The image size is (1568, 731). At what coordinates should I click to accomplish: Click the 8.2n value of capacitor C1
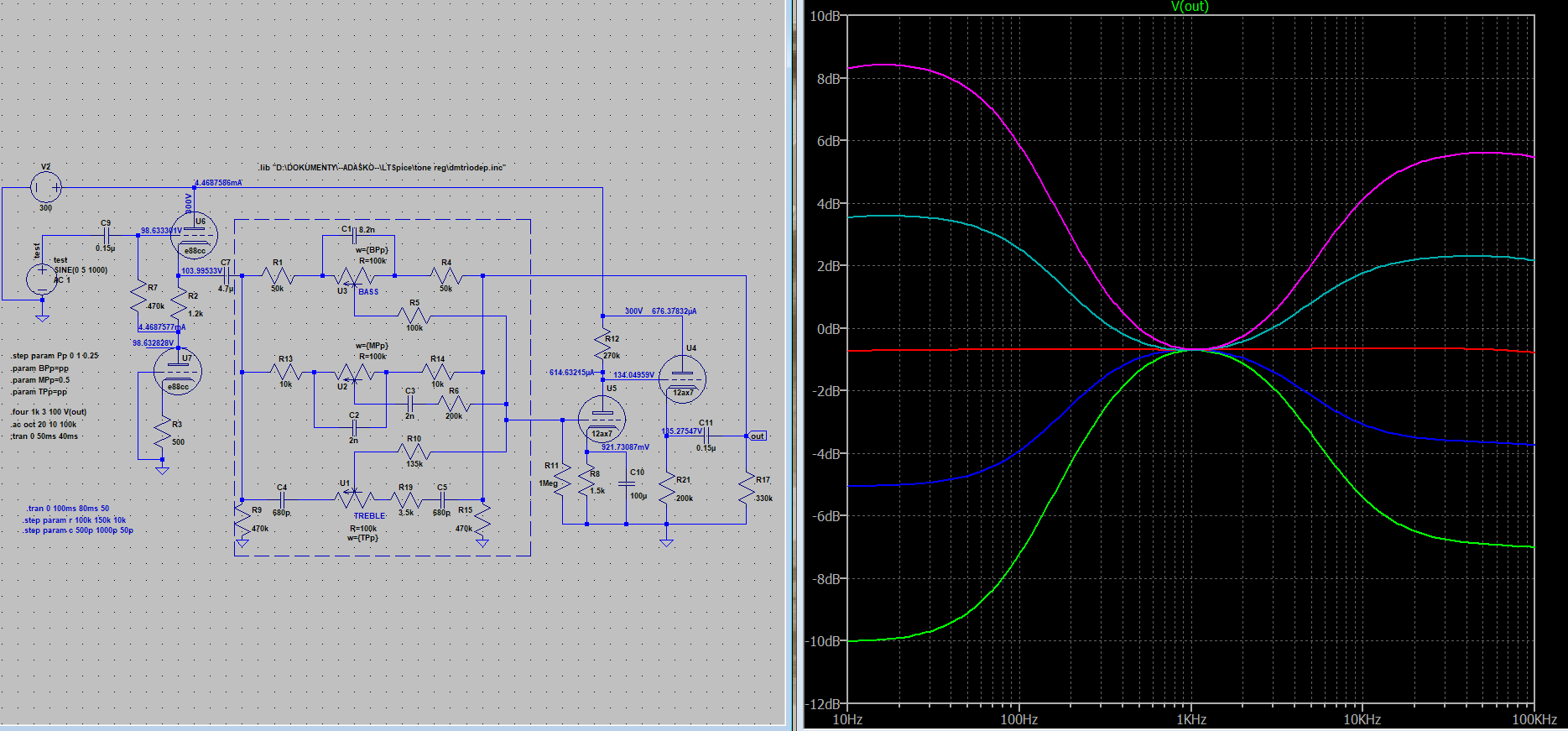[367, 229]
